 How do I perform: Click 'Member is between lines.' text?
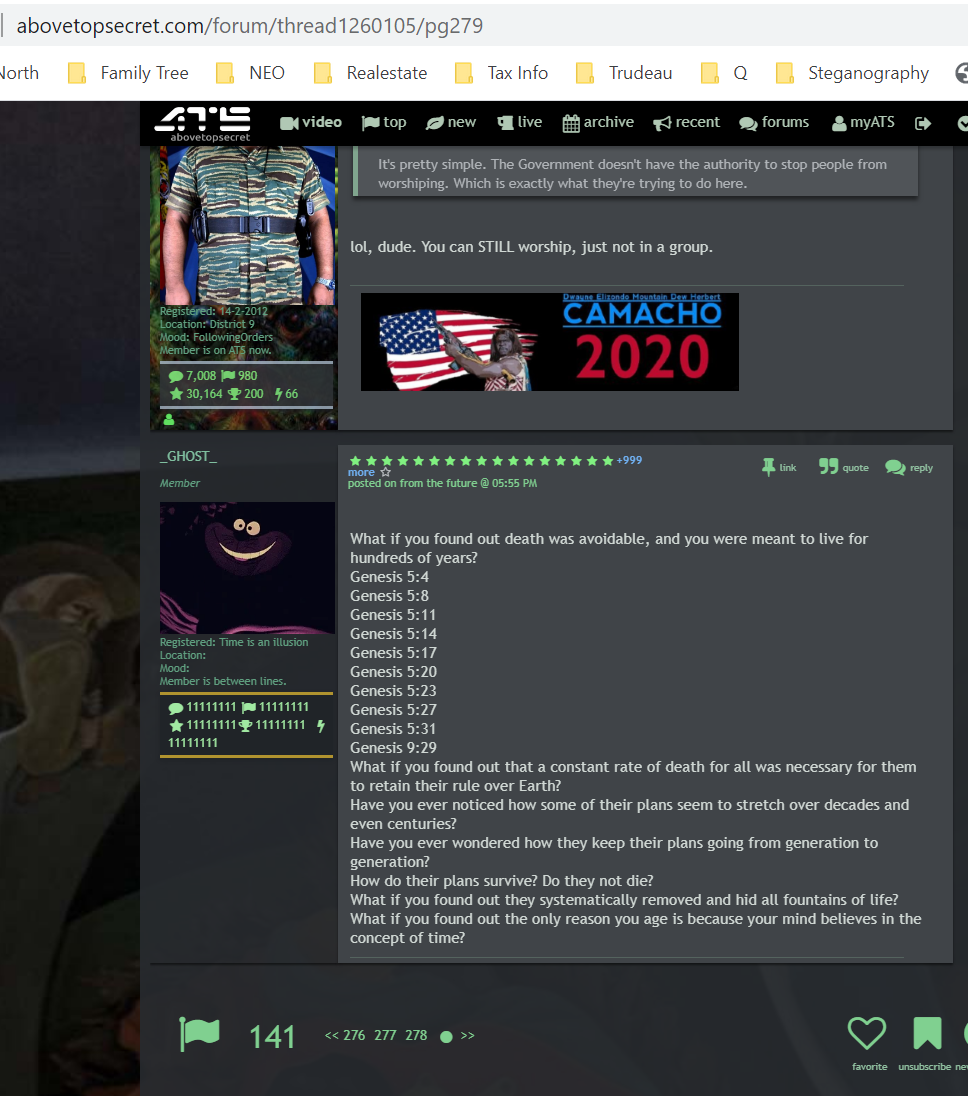[223, 681]
